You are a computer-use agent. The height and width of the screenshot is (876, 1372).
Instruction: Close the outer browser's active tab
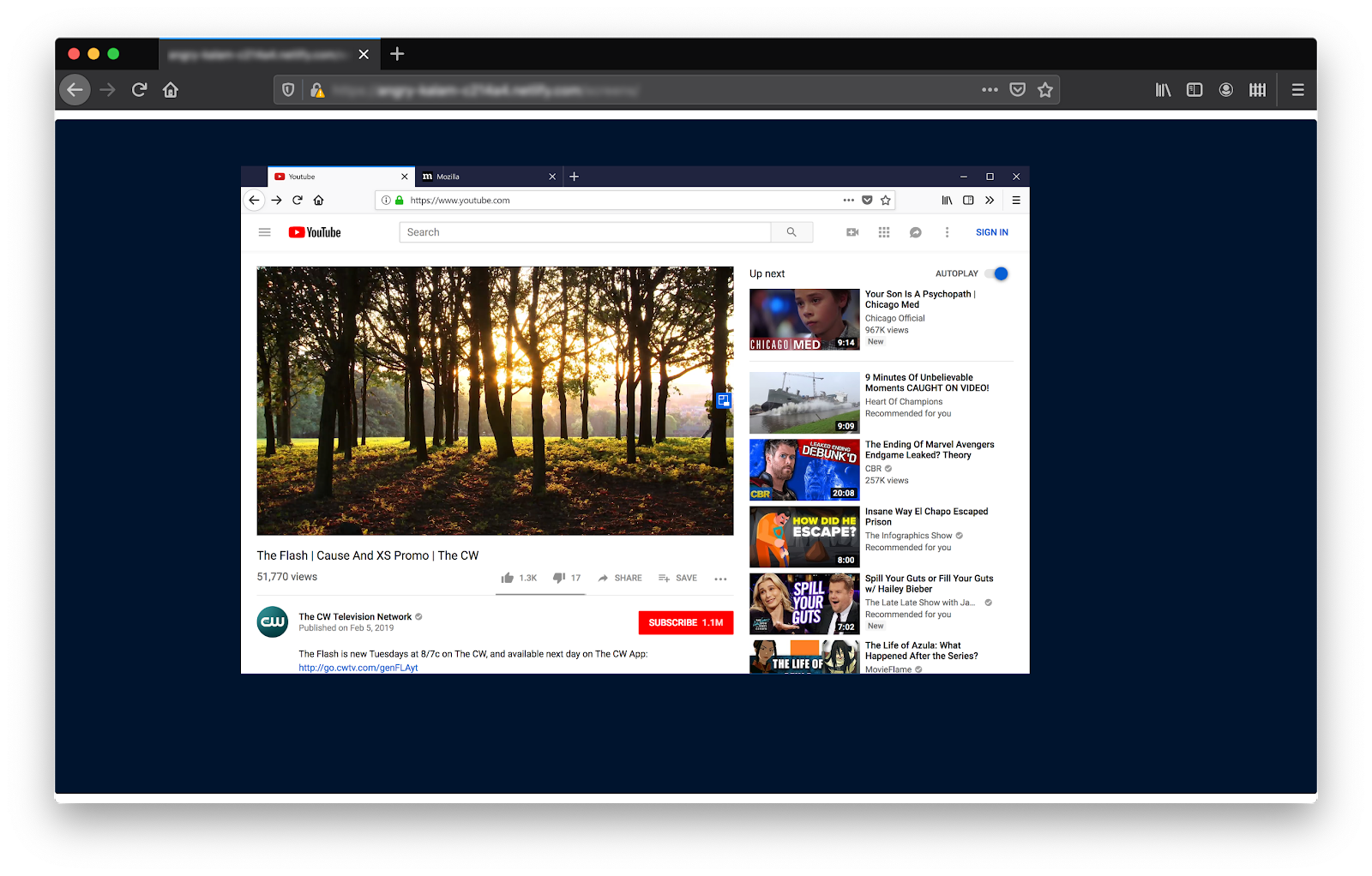pyautogui.click(x=364, y=54)
